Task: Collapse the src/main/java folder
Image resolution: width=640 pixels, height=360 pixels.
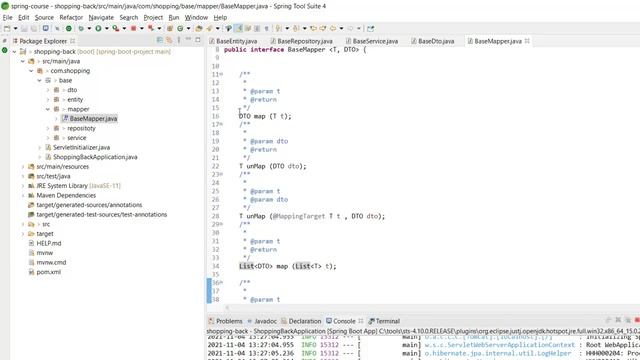Action: tap(23, 61)
